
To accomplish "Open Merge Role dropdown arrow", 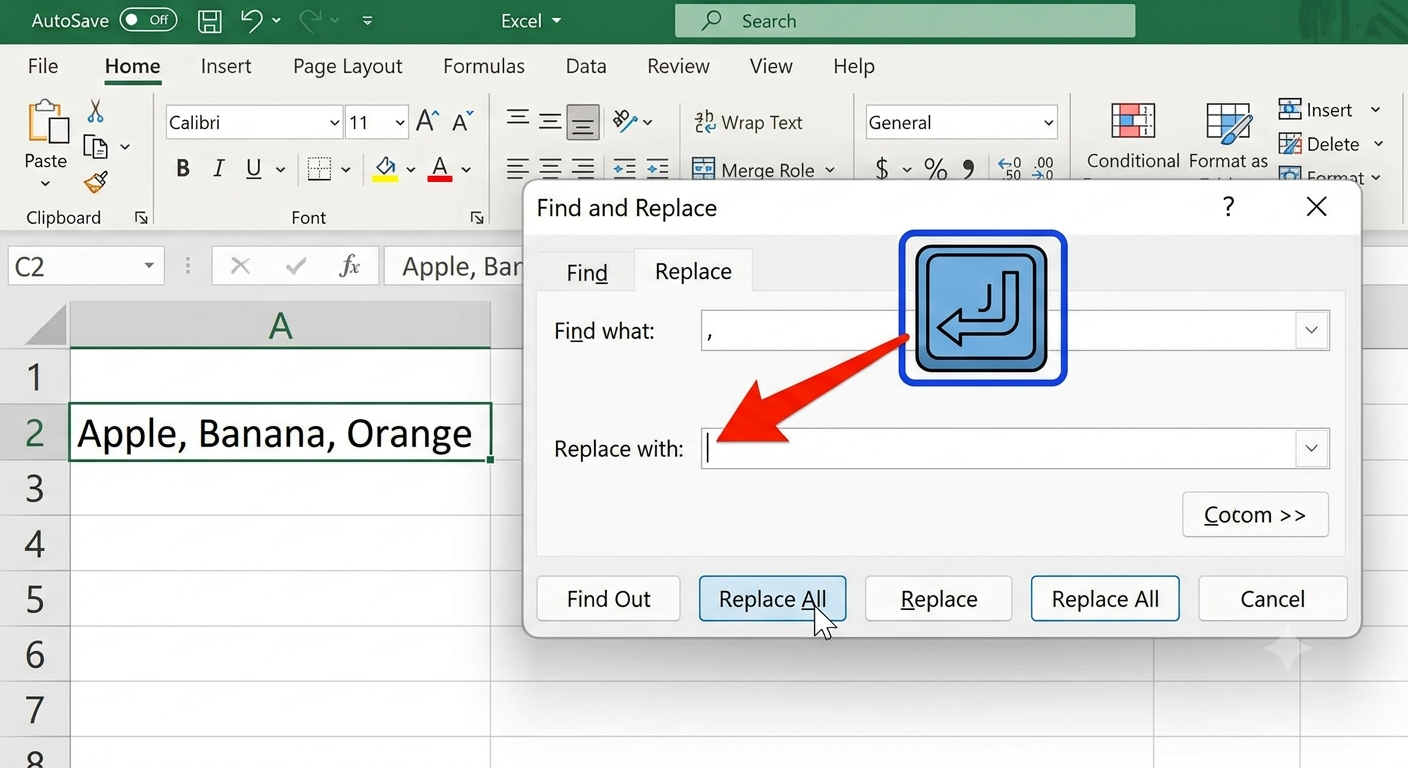I will coord(830,170).
